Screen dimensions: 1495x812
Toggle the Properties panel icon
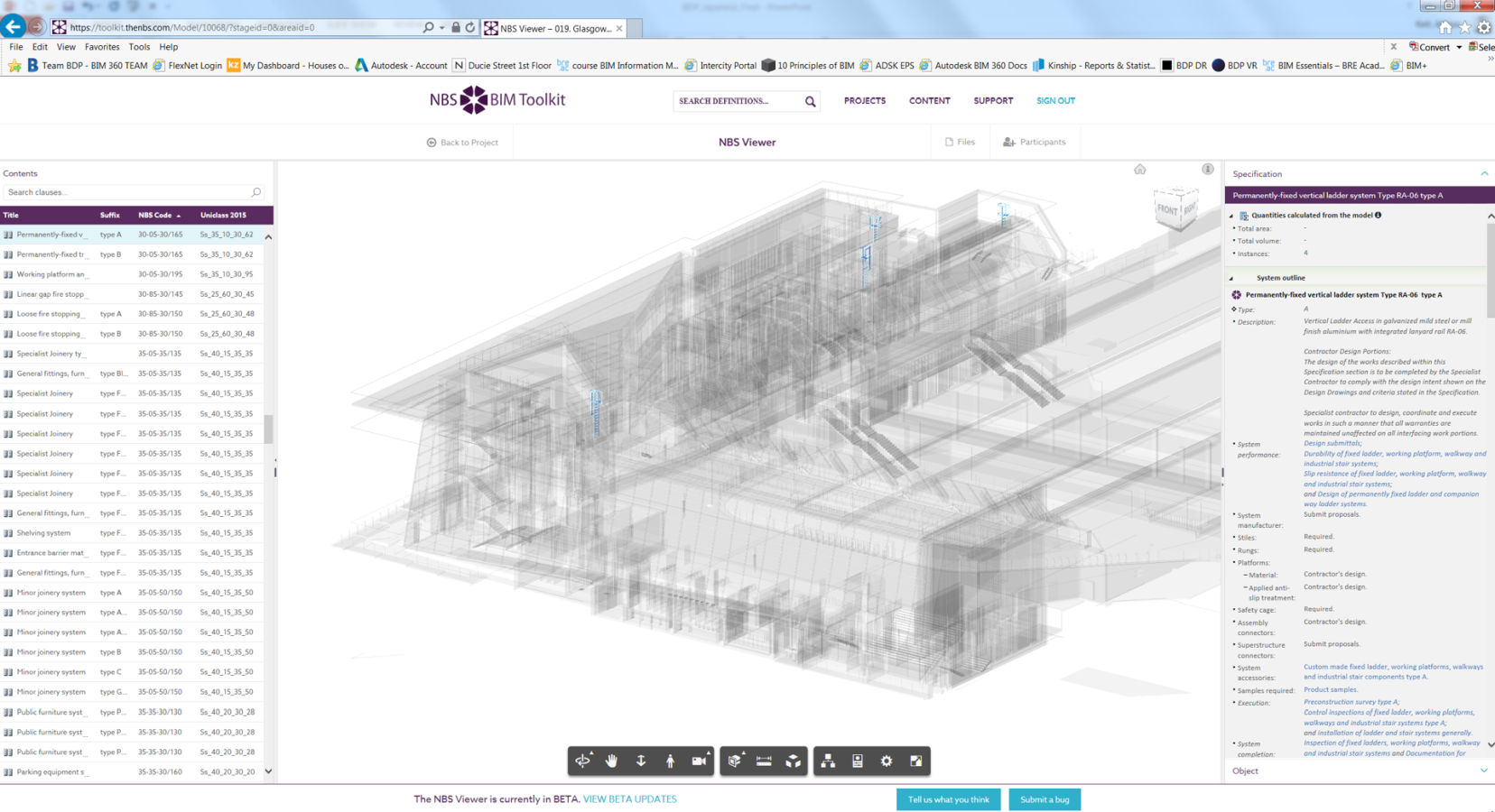click(858, 761)
